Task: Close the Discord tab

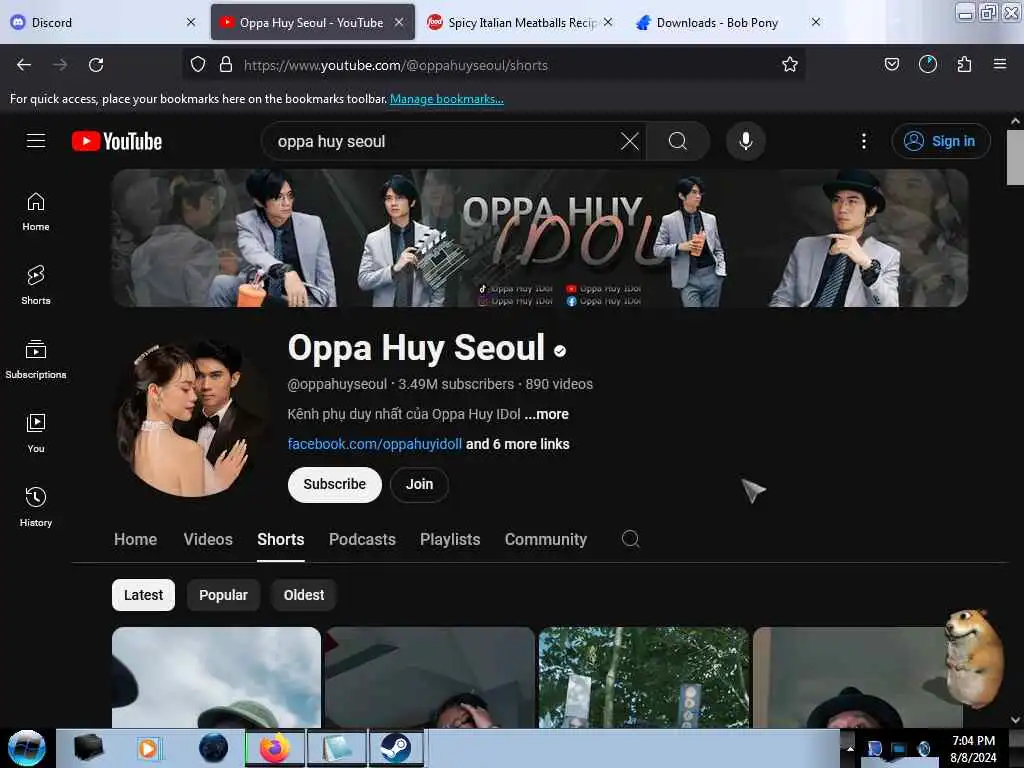Action: coord(191,22)
